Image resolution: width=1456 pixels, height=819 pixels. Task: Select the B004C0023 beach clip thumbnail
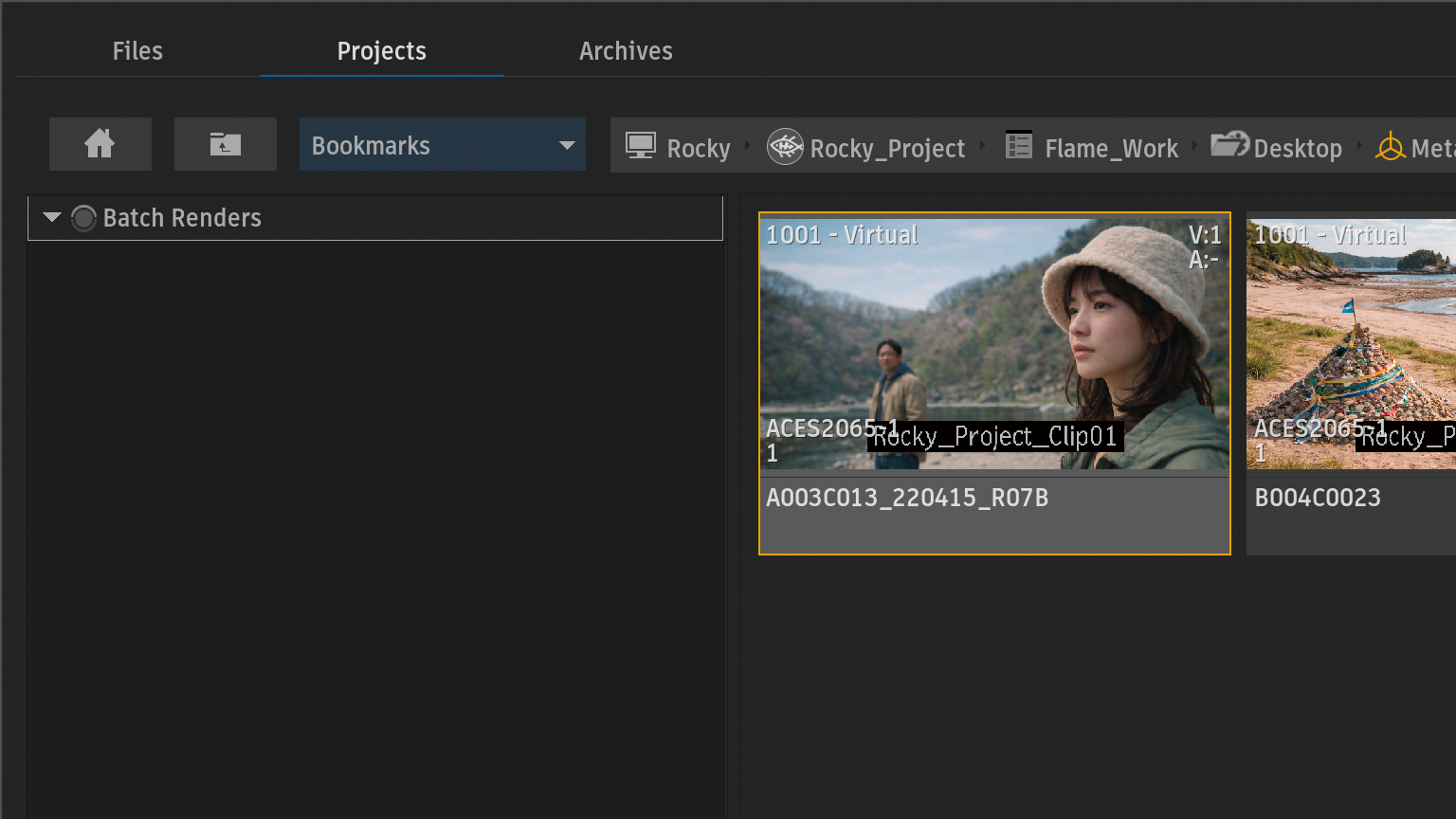coord(1351,343)
